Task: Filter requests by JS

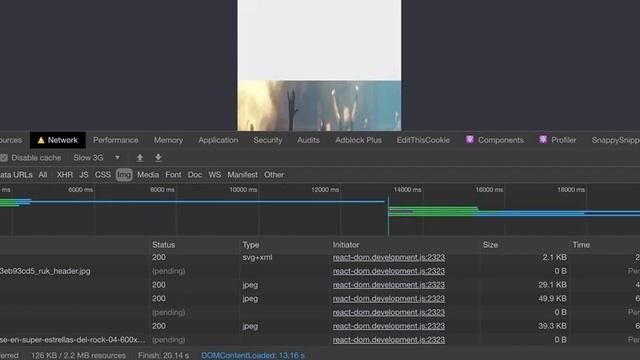Action: pyautogui.click(x=84, y=175)
